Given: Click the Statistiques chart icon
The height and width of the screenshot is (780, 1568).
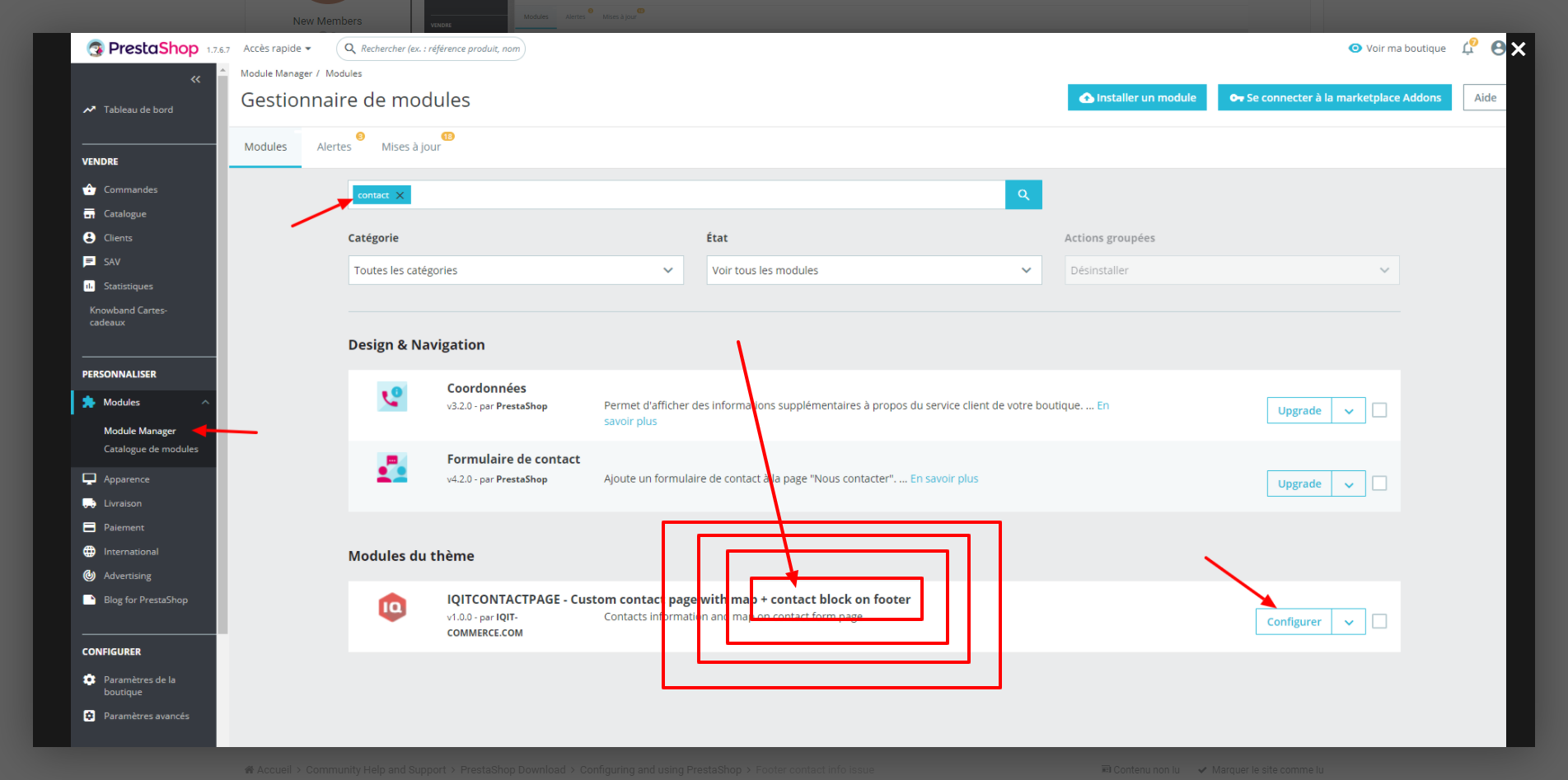Looking at the screenshot, I should 89,286.
